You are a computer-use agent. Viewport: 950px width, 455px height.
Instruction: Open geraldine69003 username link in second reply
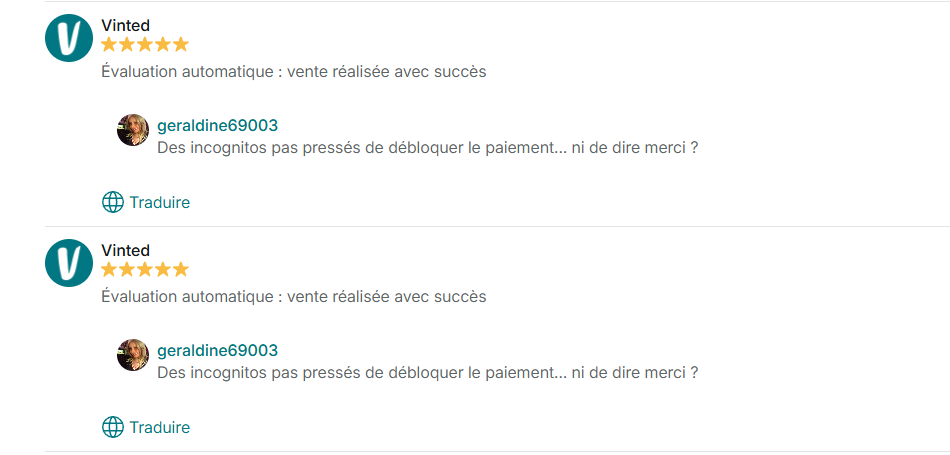click(x=218, y=351)
